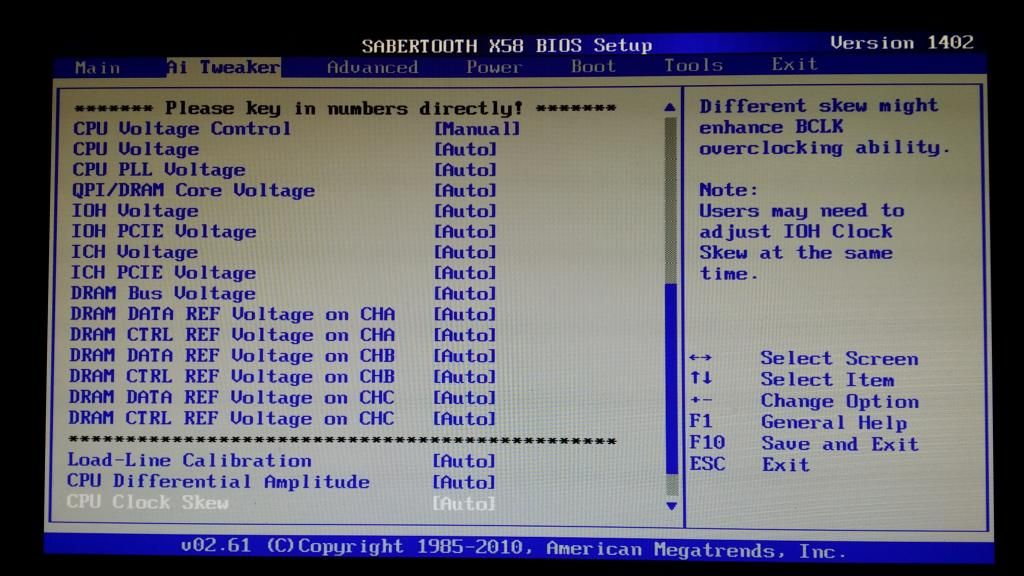Screen dimensions: 1024x576
Task: Click the scroll down arrow
Action: (x=671, y=505)
